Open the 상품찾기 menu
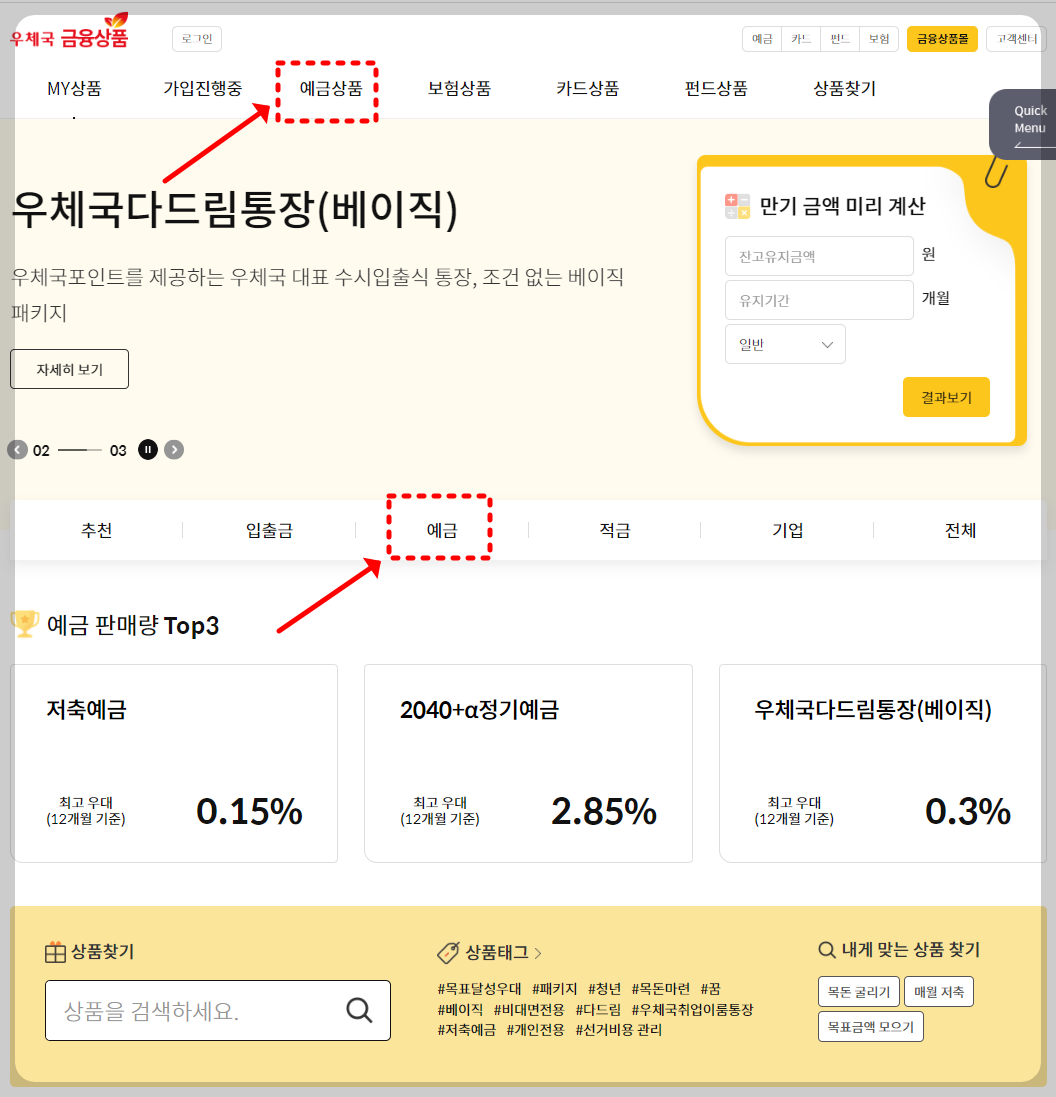This screenshot has width=1056, height=1097. tap(845, 89)
